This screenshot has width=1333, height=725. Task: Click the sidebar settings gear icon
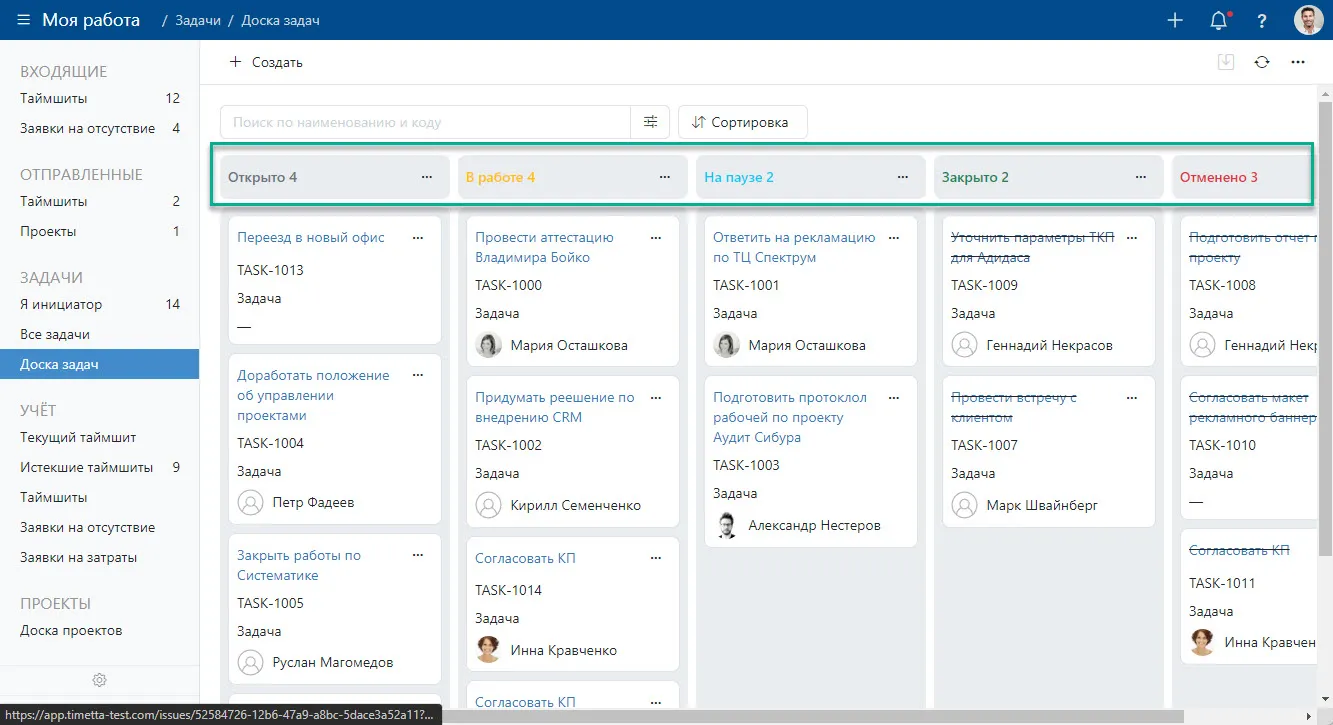[100, 680]
